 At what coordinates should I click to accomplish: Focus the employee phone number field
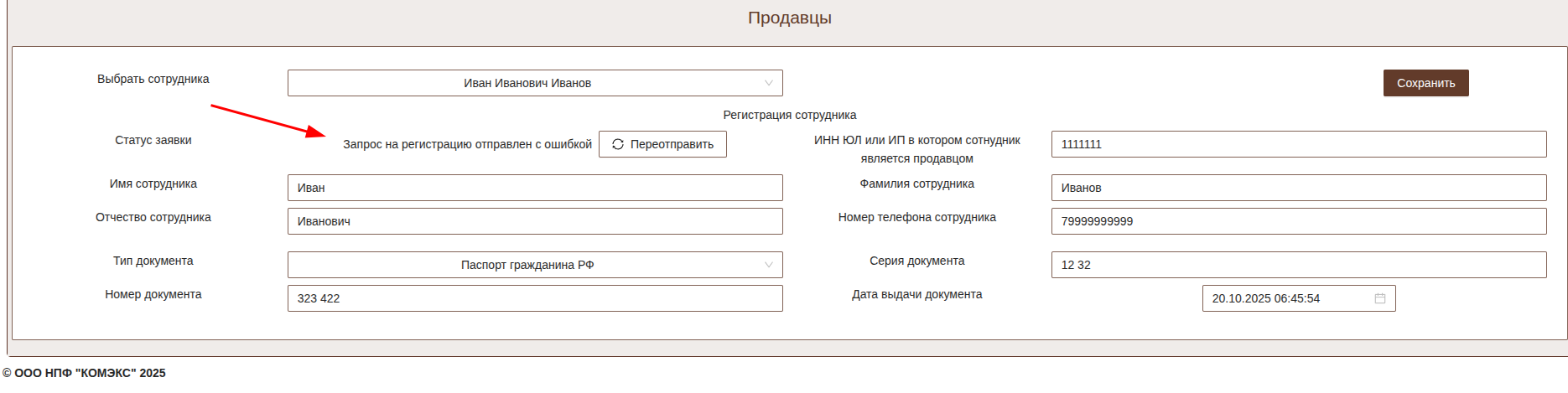click(x=1298, y=221)
